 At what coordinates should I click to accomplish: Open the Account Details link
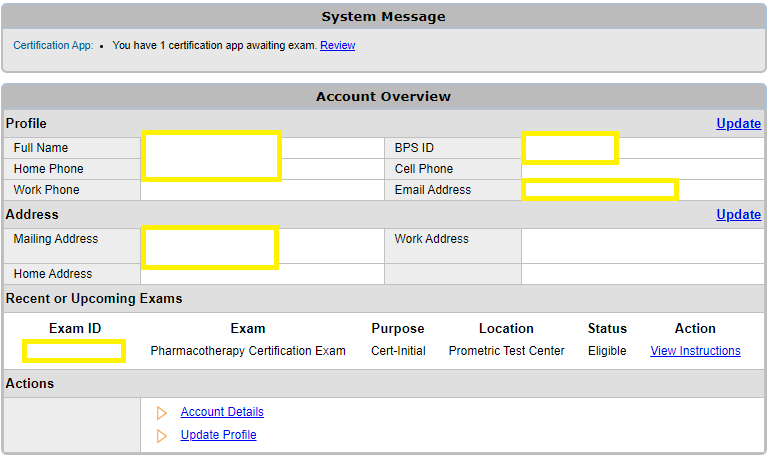point(222,412)
